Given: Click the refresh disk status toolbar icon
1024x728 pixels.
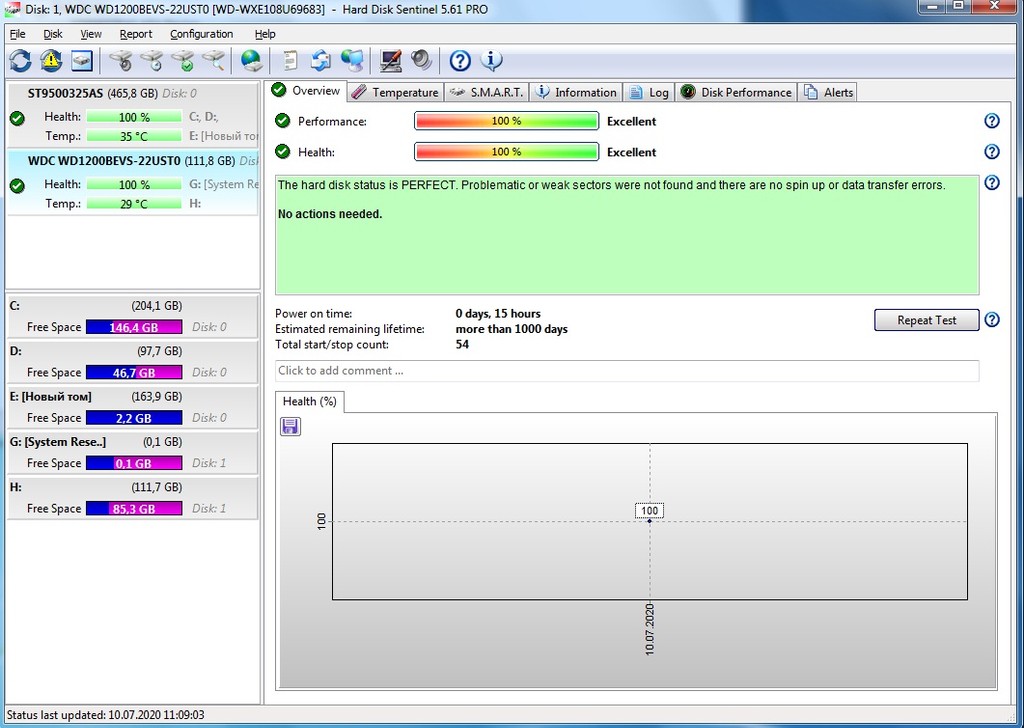Looking at the screenshot, I should (x=20, y=61).
